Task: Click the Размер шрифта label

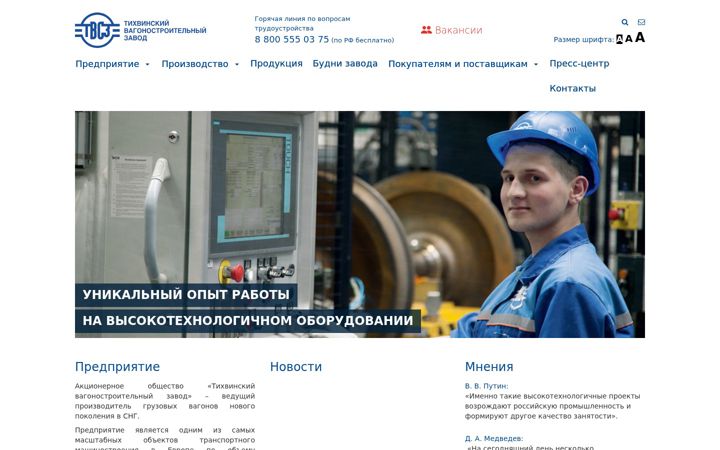Action: (x=583, y=39)
